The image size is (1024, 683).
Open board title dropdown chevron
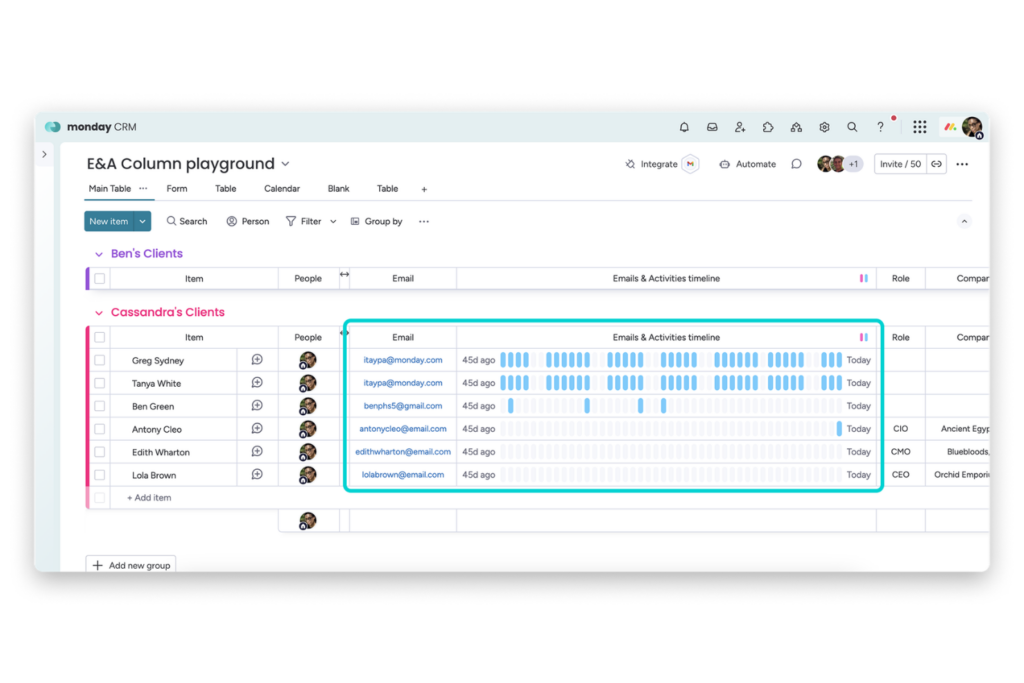(285, 164)
